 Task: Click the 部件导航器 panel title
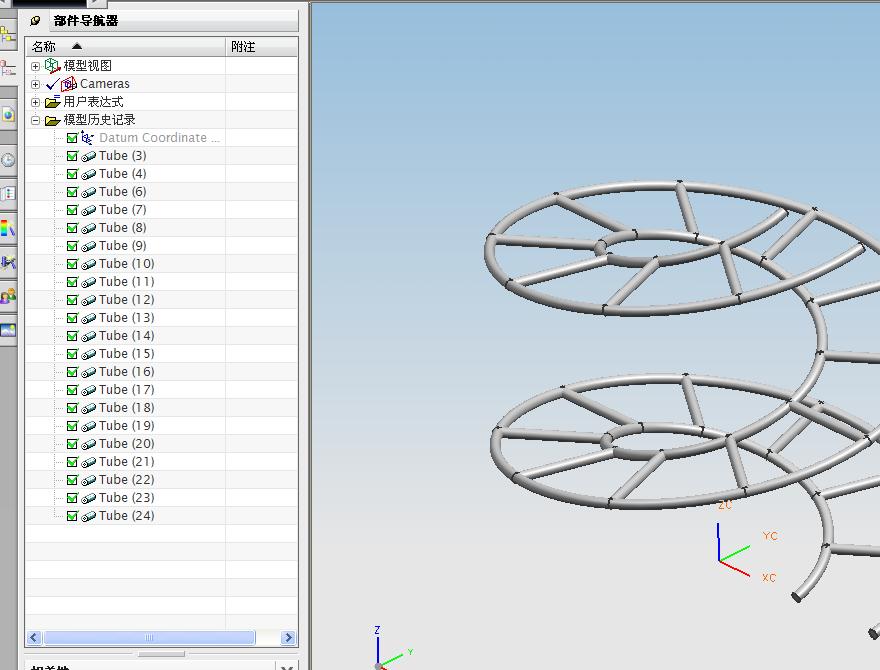[86, 21]
